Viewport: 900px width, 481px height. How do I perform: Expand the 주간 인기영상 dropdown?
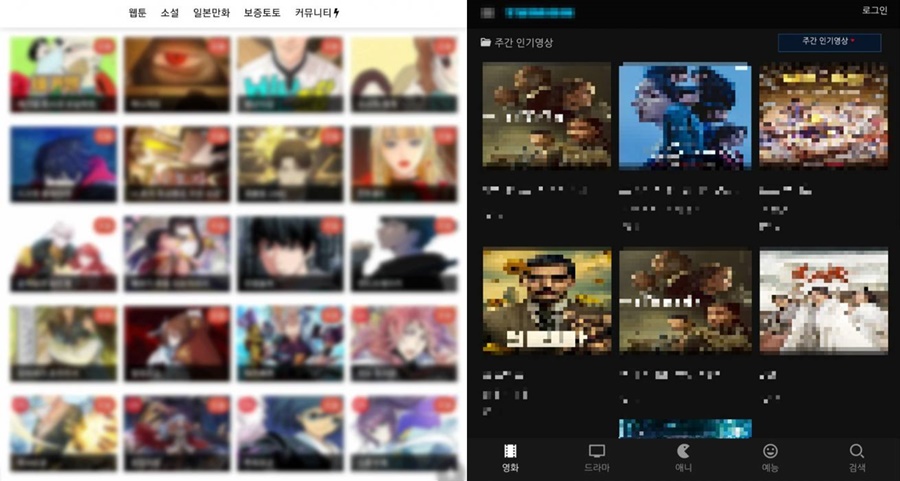pos(829,42)
